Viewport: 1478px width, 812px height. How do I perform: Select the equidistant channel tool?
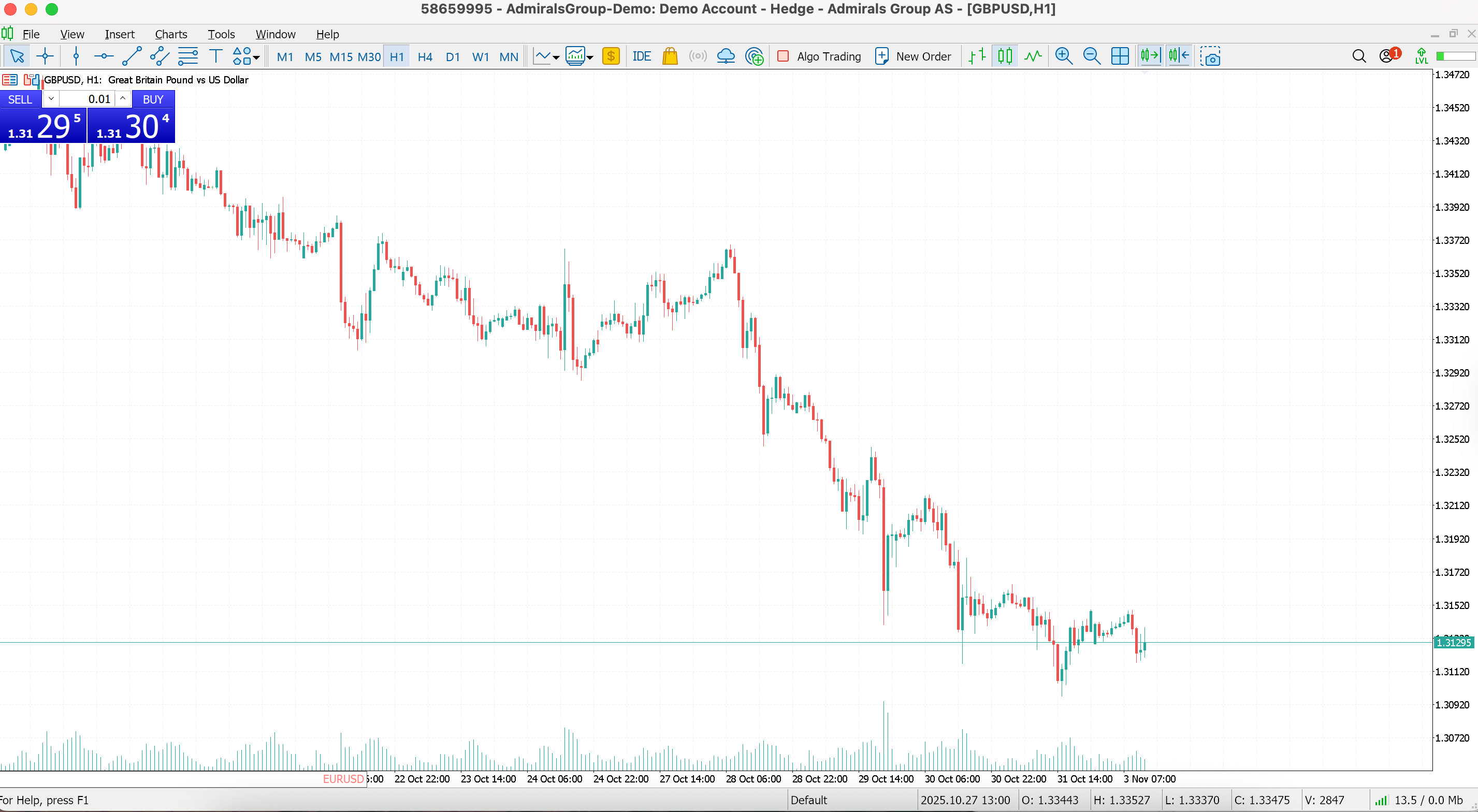160,56
